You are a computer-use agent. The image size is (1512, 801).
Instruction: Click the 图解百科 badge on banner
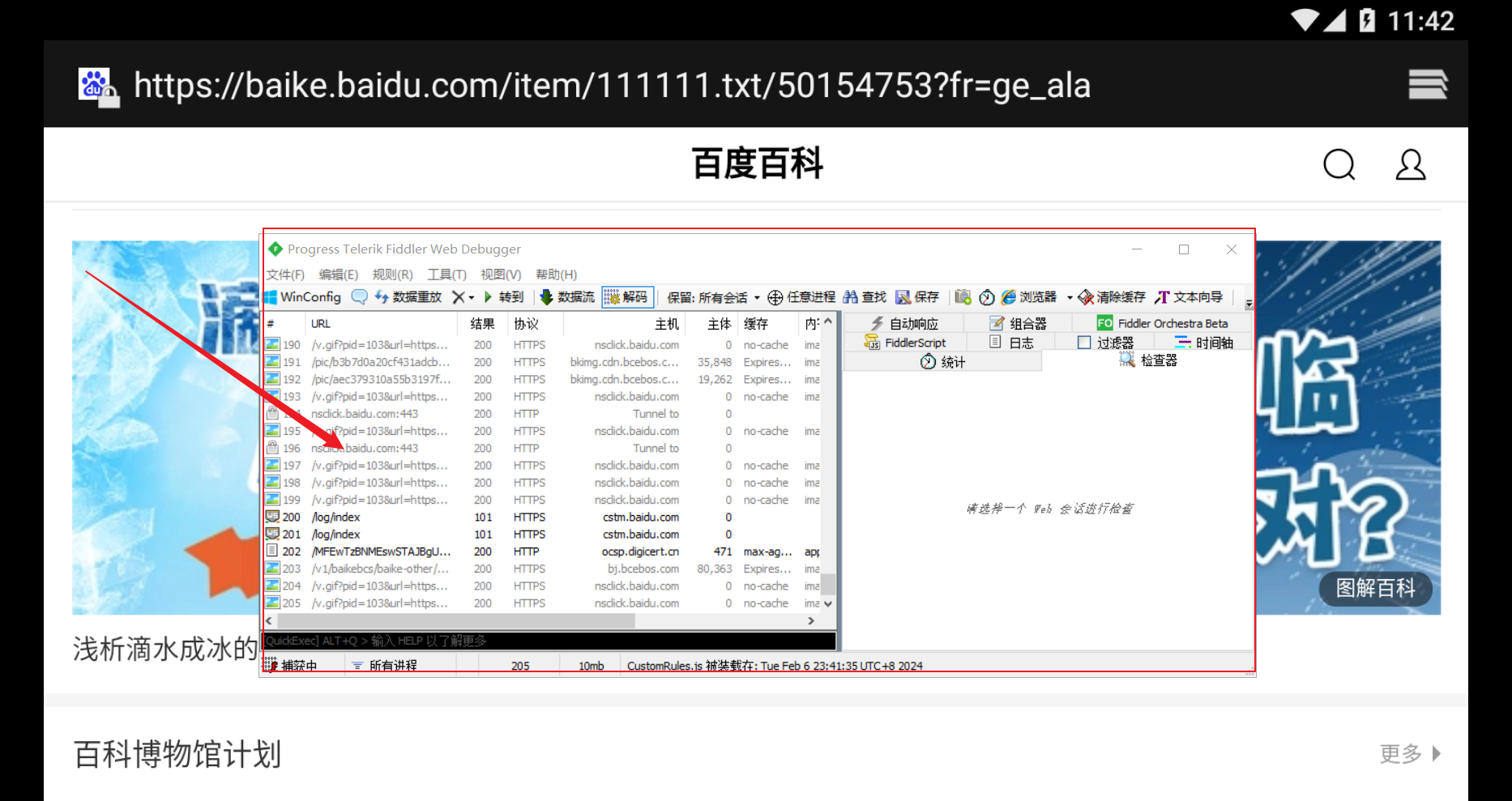(1375, 589)
